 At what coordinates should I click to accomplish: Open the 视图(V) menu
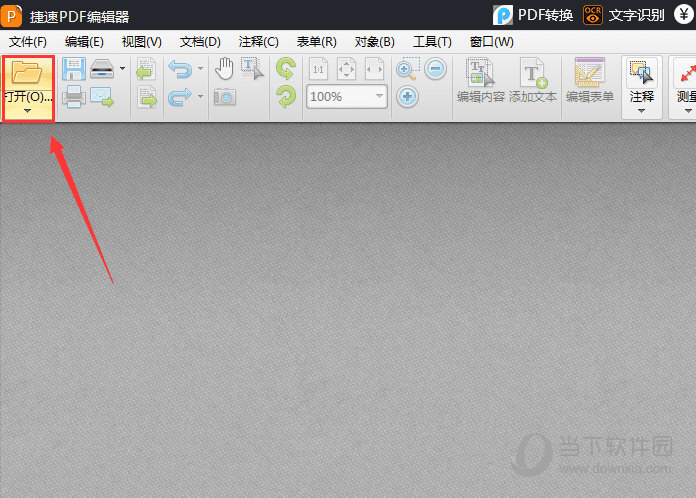pyautogui.click(x=142, y=42)
